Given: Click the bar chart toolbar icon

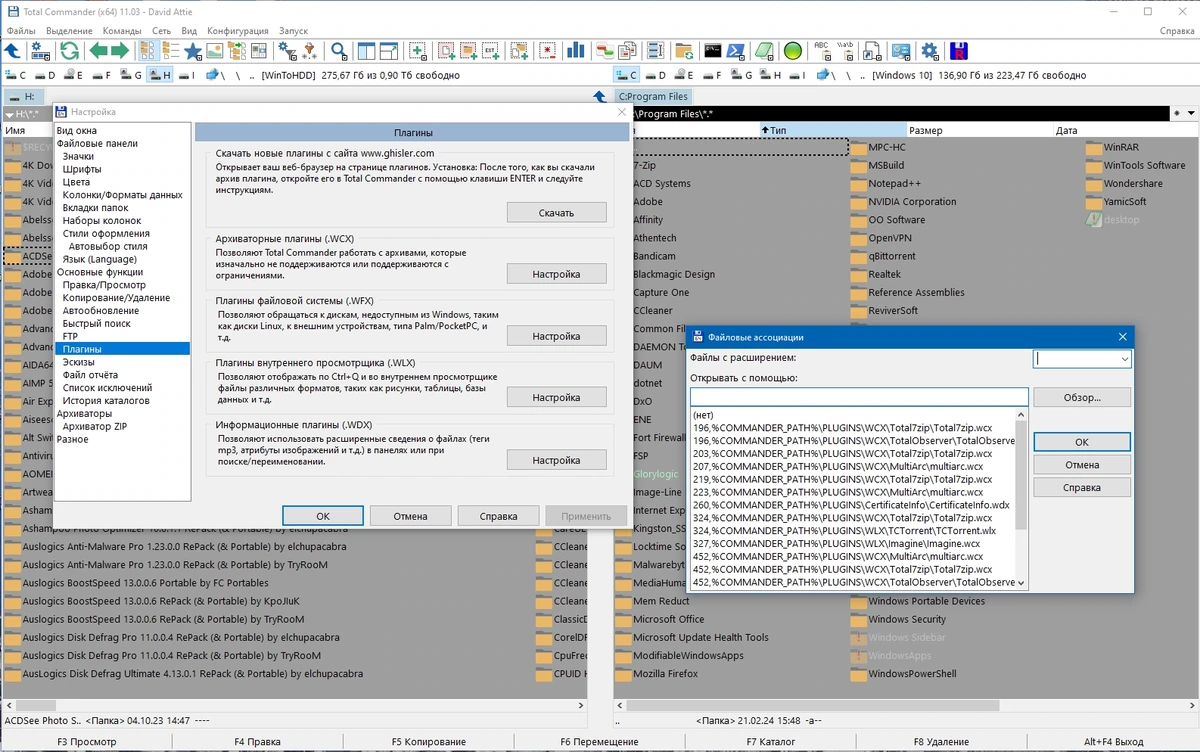Looking at the screenshot, I should point(576,51).
